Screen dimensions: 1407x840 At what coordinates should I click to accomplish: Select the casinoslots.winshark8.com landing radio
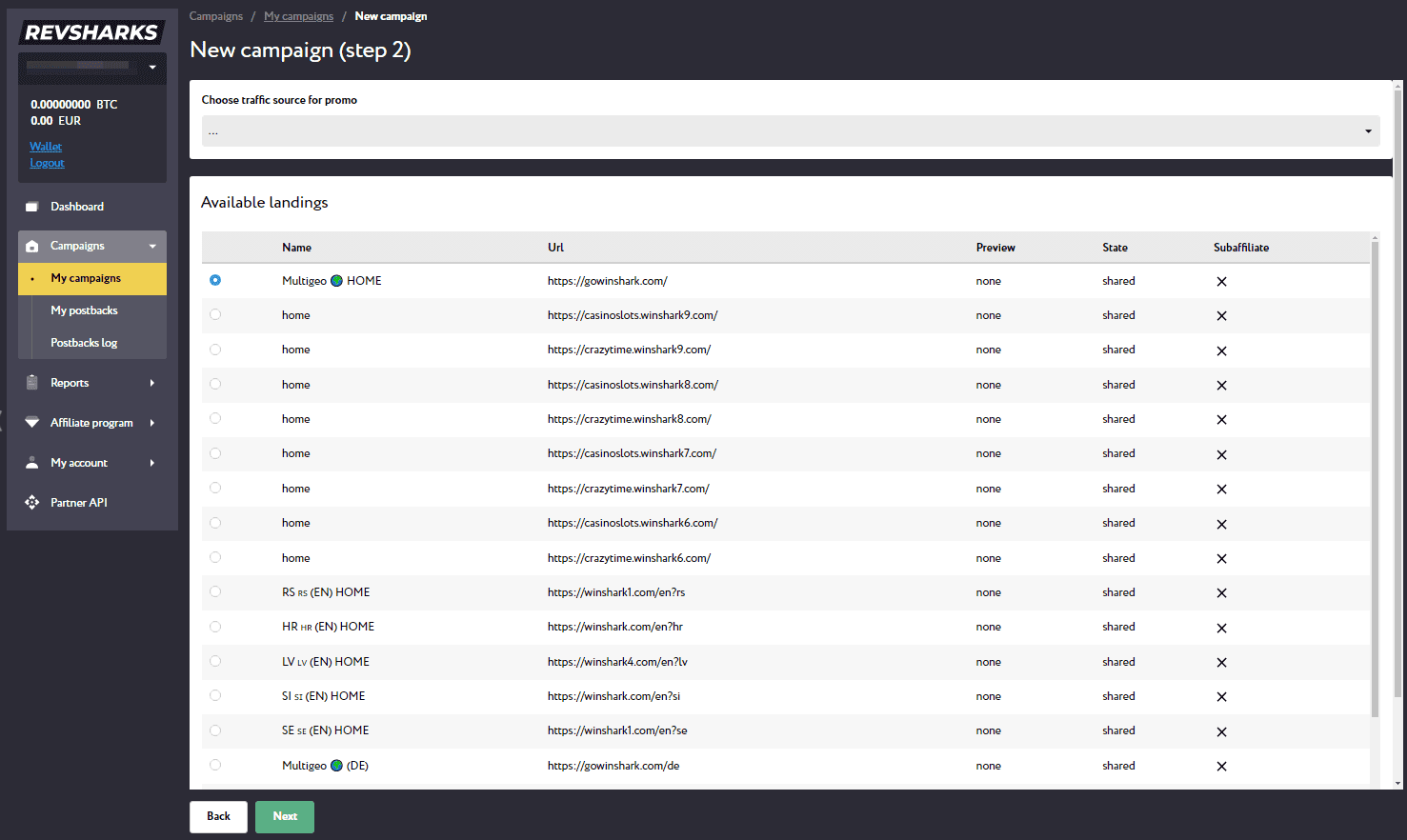tap(215, 384)
